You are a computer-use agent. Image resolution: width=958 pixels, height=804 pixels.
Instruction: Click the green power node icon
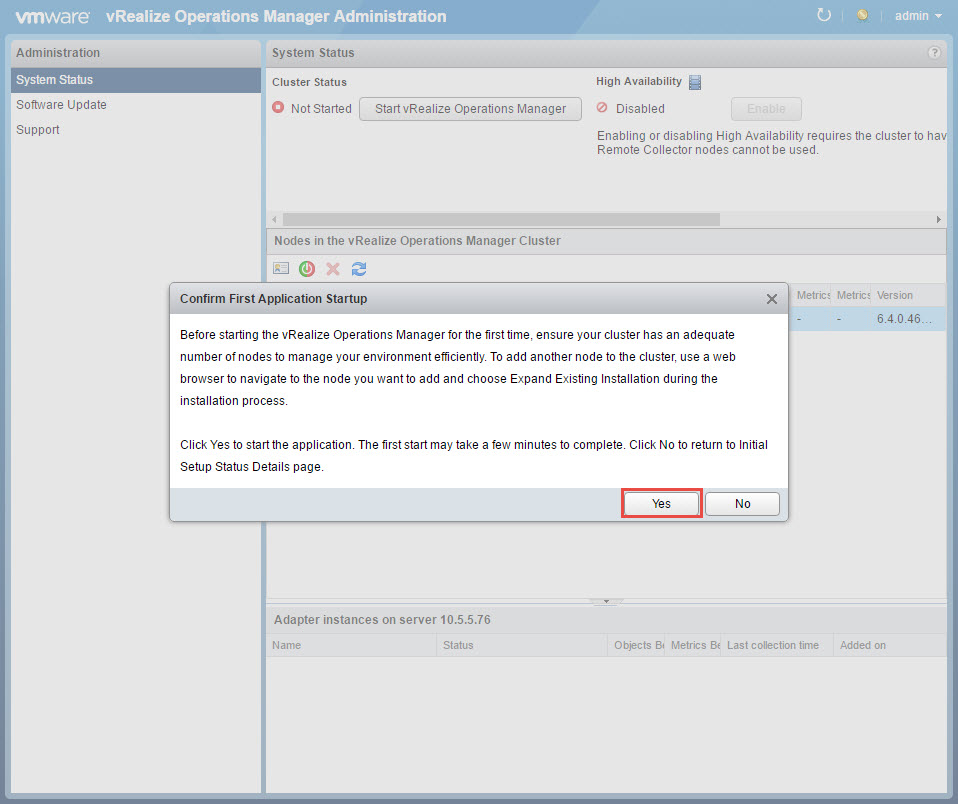(307, 269)
